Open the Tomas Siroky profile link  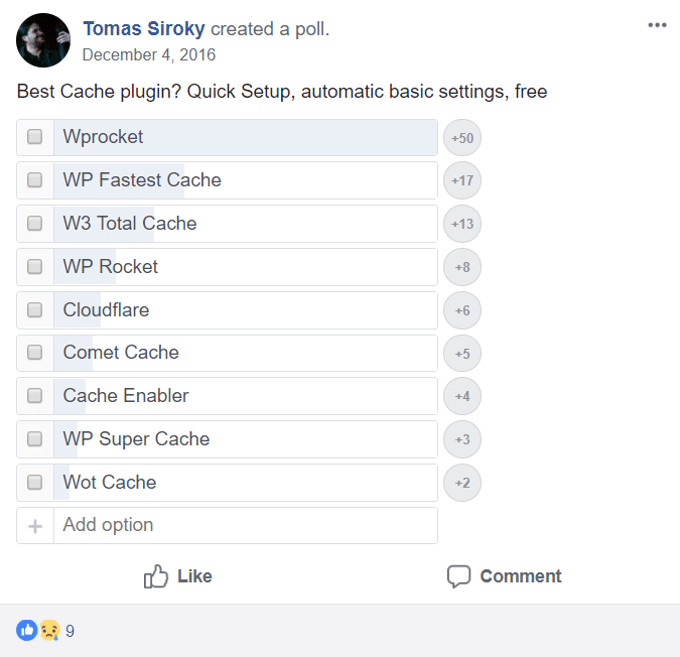click(144, 29)
